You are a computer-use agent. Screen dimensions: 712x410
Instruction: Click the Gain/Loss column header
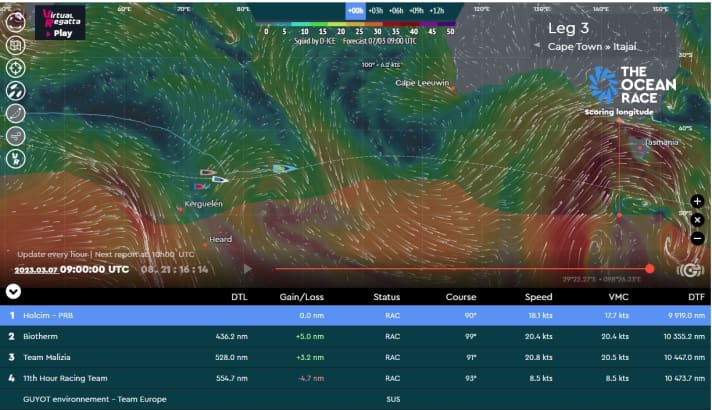pyautogui.click(x=302, y=297)
